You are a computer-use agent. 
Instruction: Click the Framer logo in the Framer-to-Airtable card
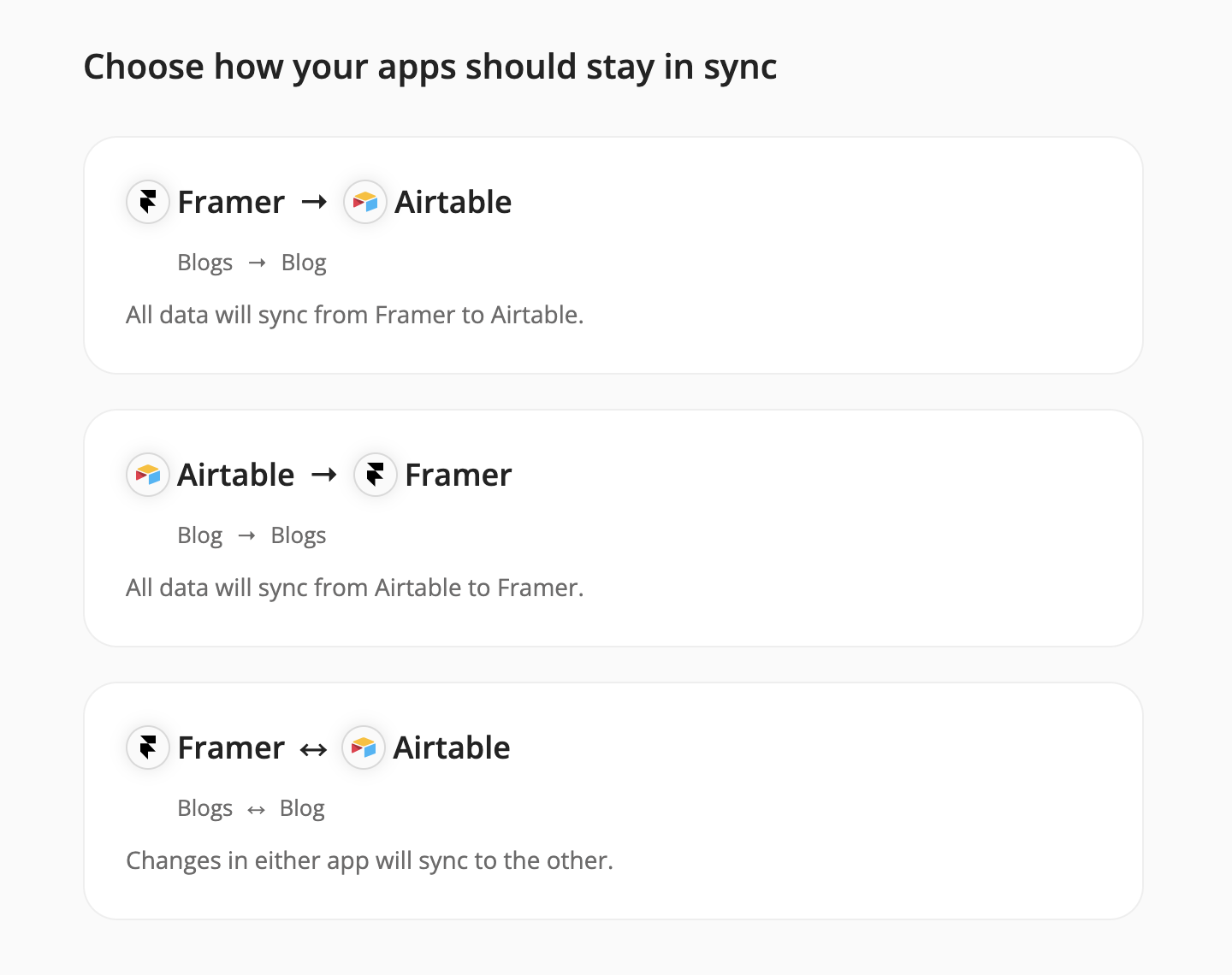pos(148,202)
